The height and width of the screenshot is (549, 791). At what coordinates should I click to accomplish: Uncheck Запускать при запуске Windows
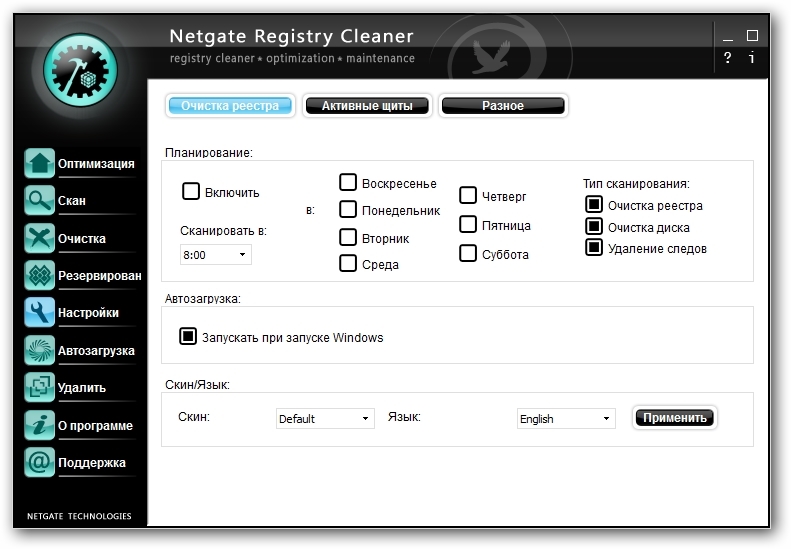[x=188, y=337]
